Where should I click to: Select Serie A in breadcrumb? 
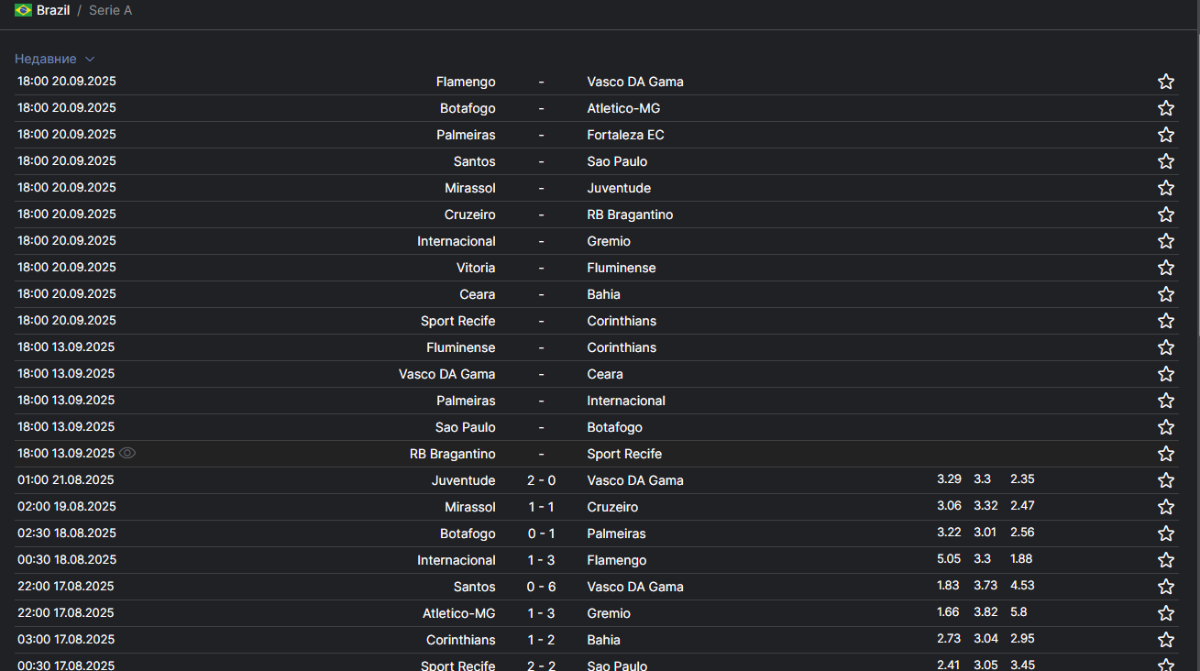[110, 10]
